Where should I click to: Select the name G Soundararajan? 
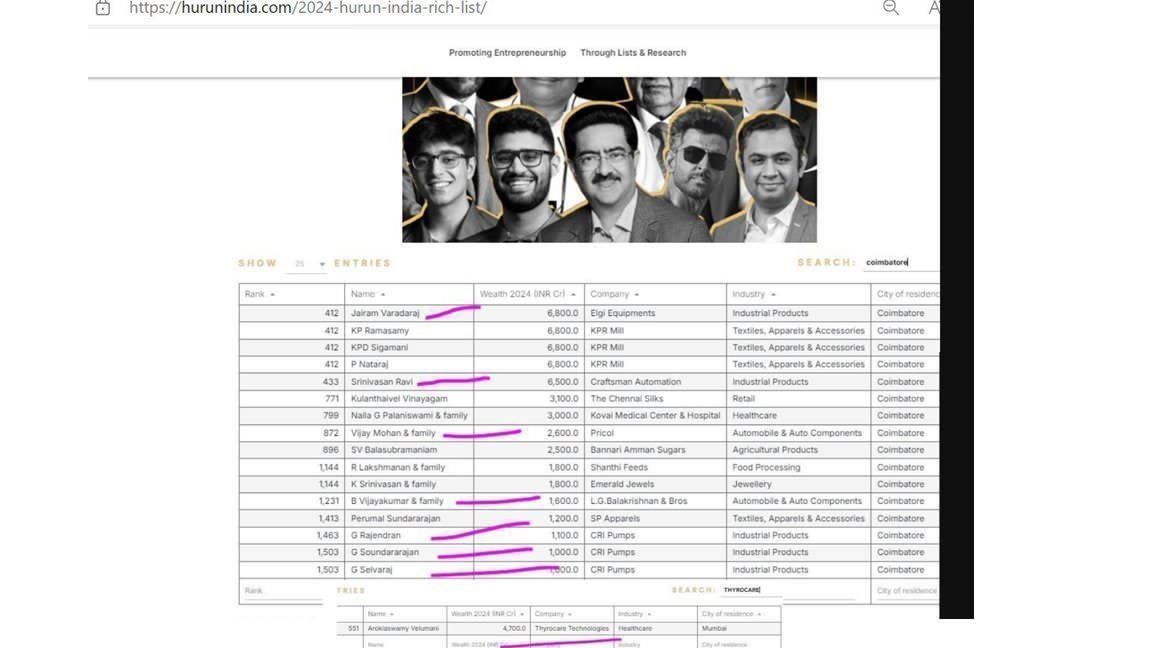click(x=384, y=552)
